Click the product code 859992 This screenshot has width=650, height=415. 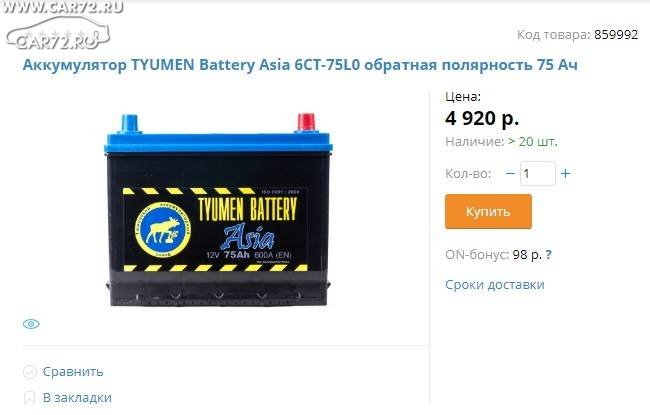(x=616, y=34)
